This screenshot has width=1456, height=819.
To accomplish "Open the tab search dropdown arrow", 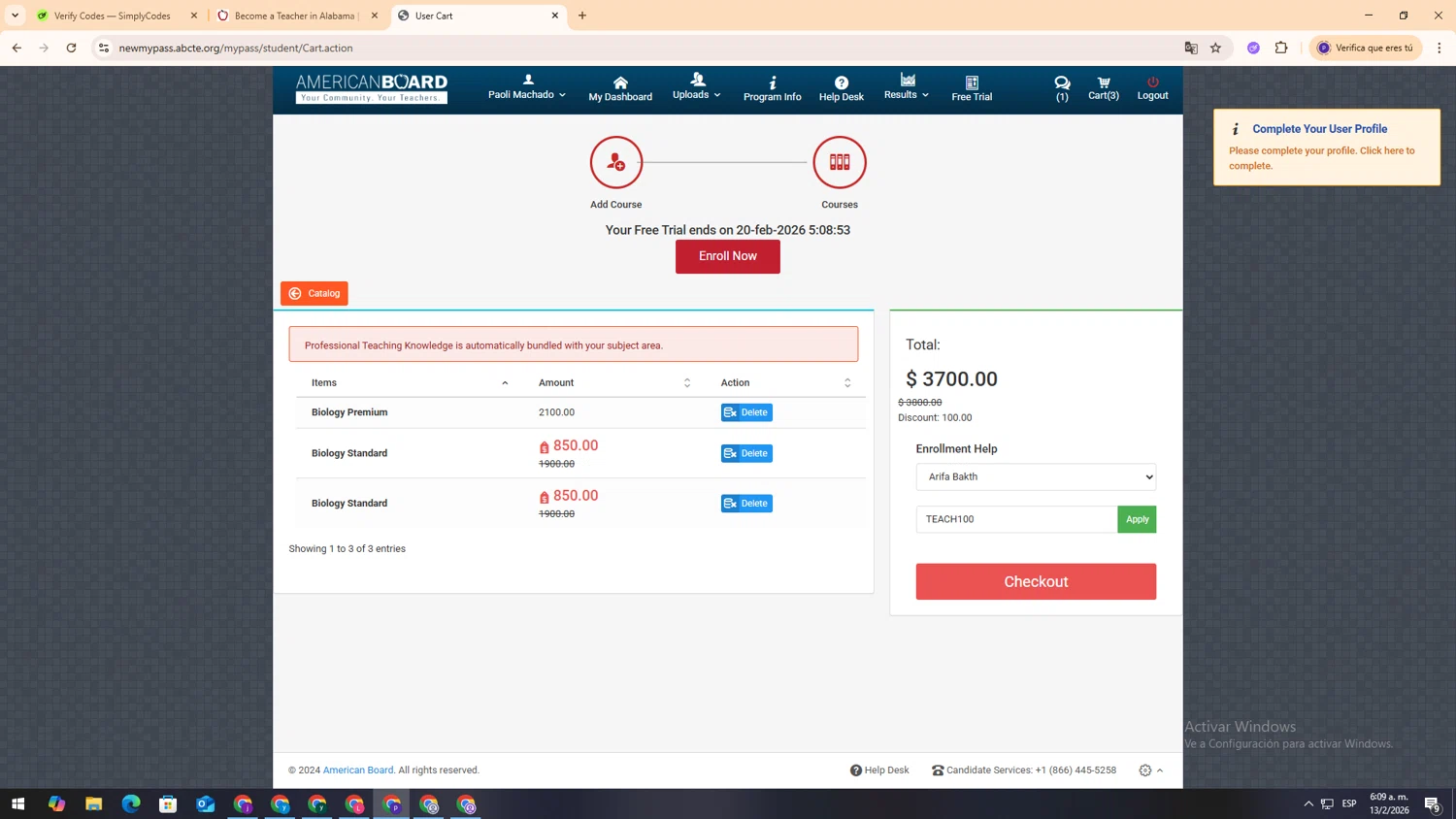I will click(x=15, y=16).
